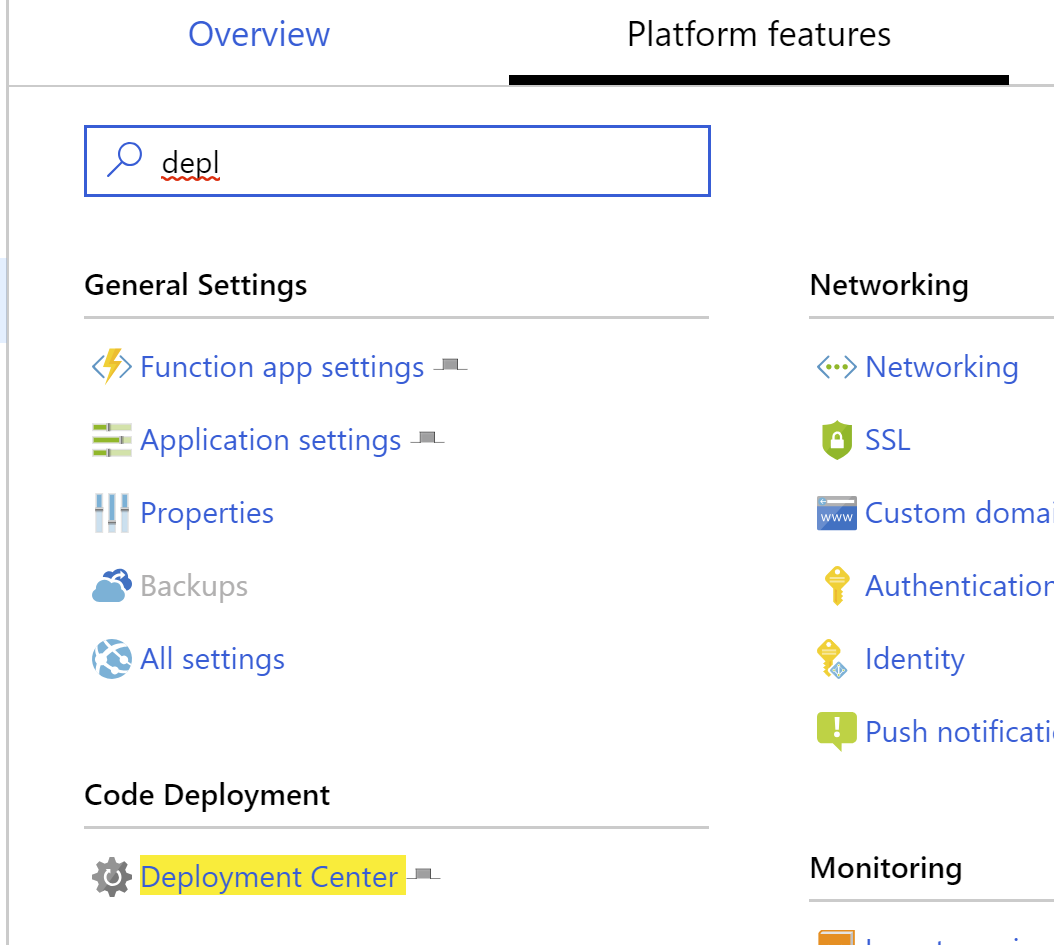Click the Backups cloud icon

pos(110,585)
